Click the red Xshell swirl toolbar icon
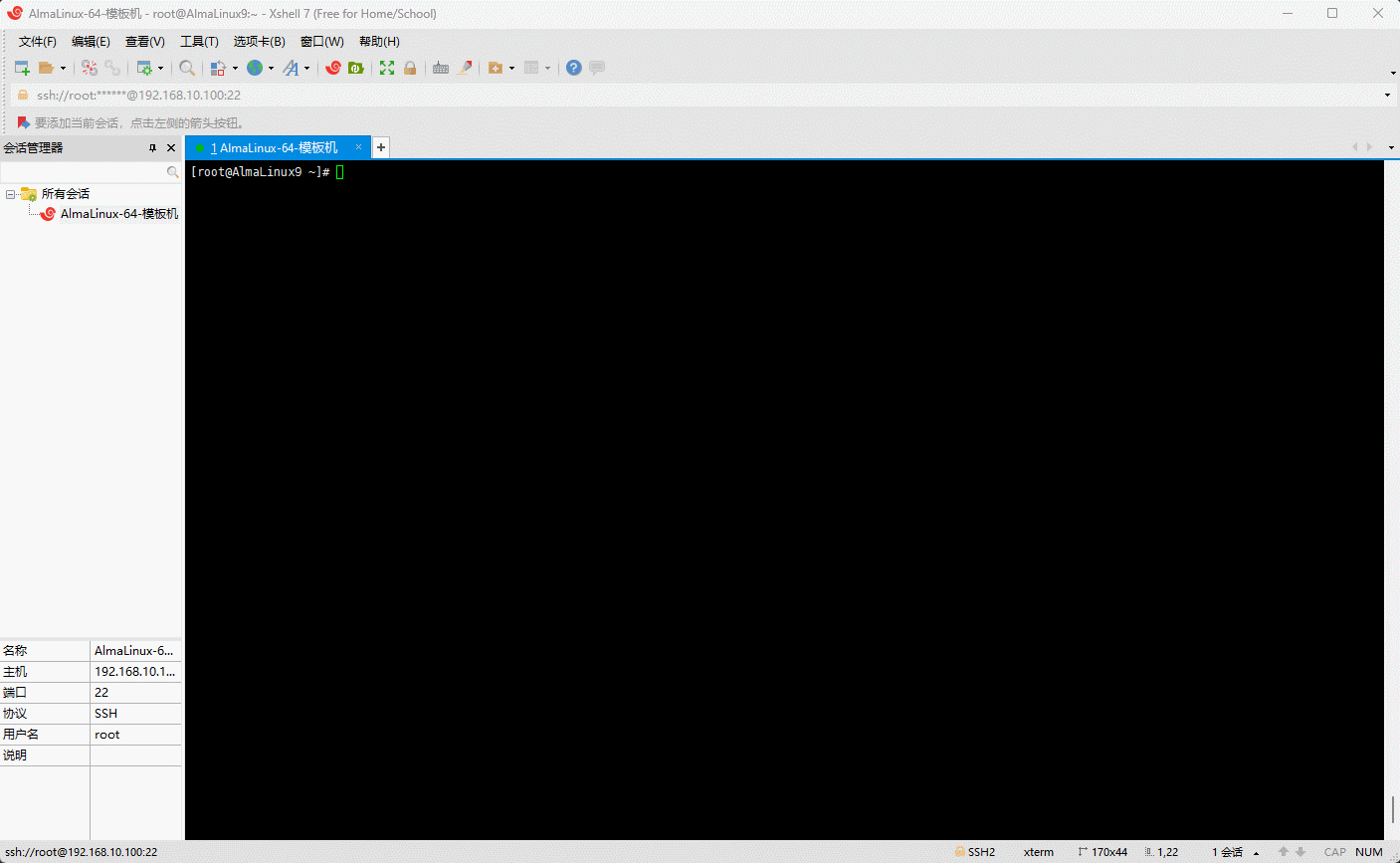This screenshot has height=863, width=1400. [333, 68]
